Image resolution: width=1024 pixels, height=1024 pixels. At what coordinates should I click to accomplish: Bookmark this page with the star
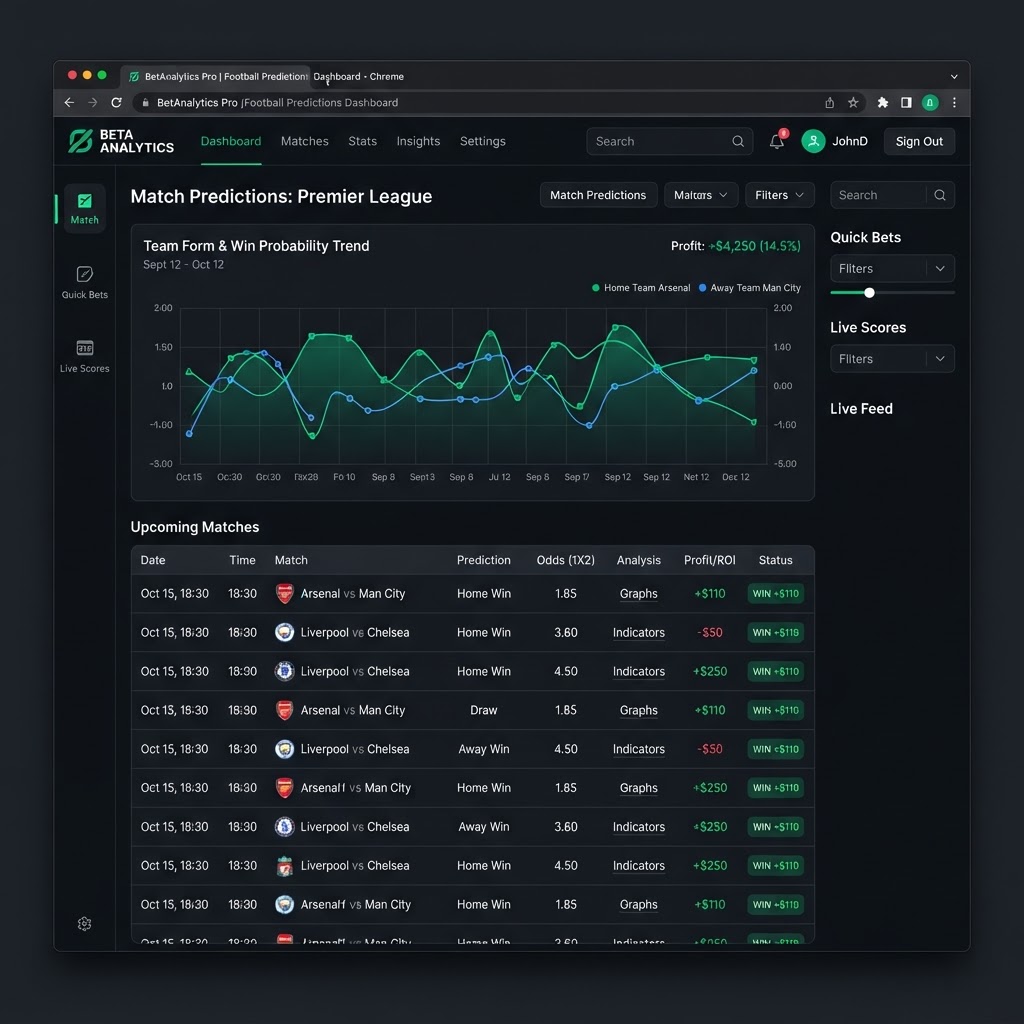[853, 103]
